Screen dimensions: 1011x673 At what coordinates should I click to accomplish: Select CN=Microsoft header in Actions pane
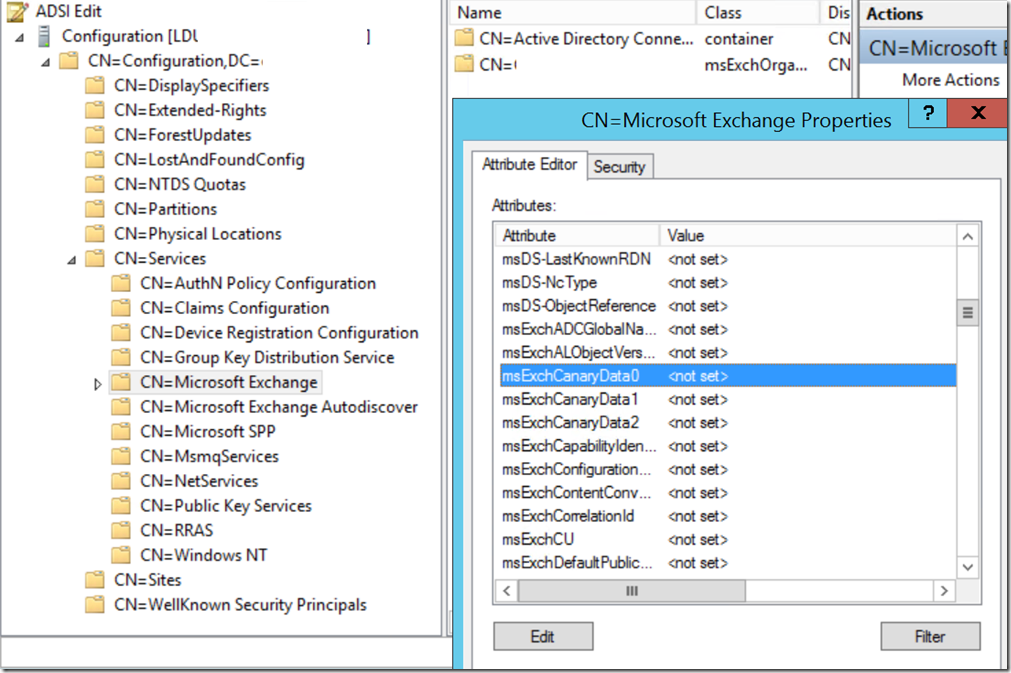tap(936, 48)
